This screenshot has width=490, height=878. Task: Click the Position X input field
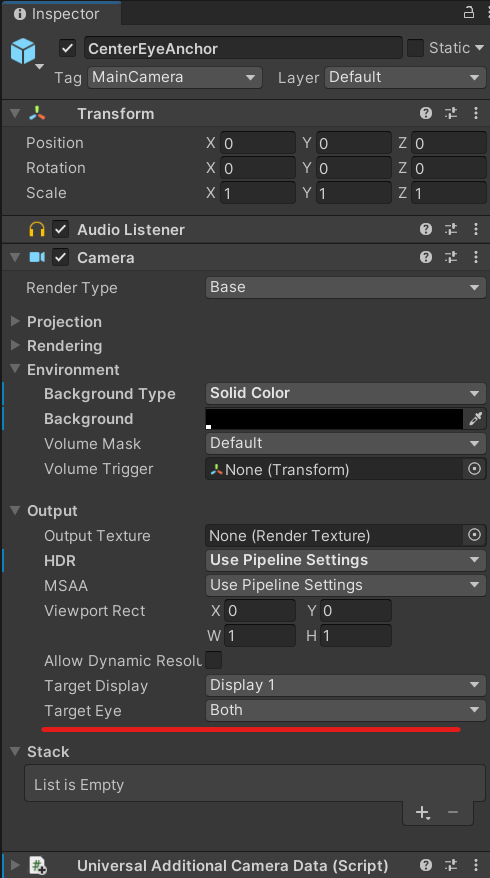click(258, 143)
